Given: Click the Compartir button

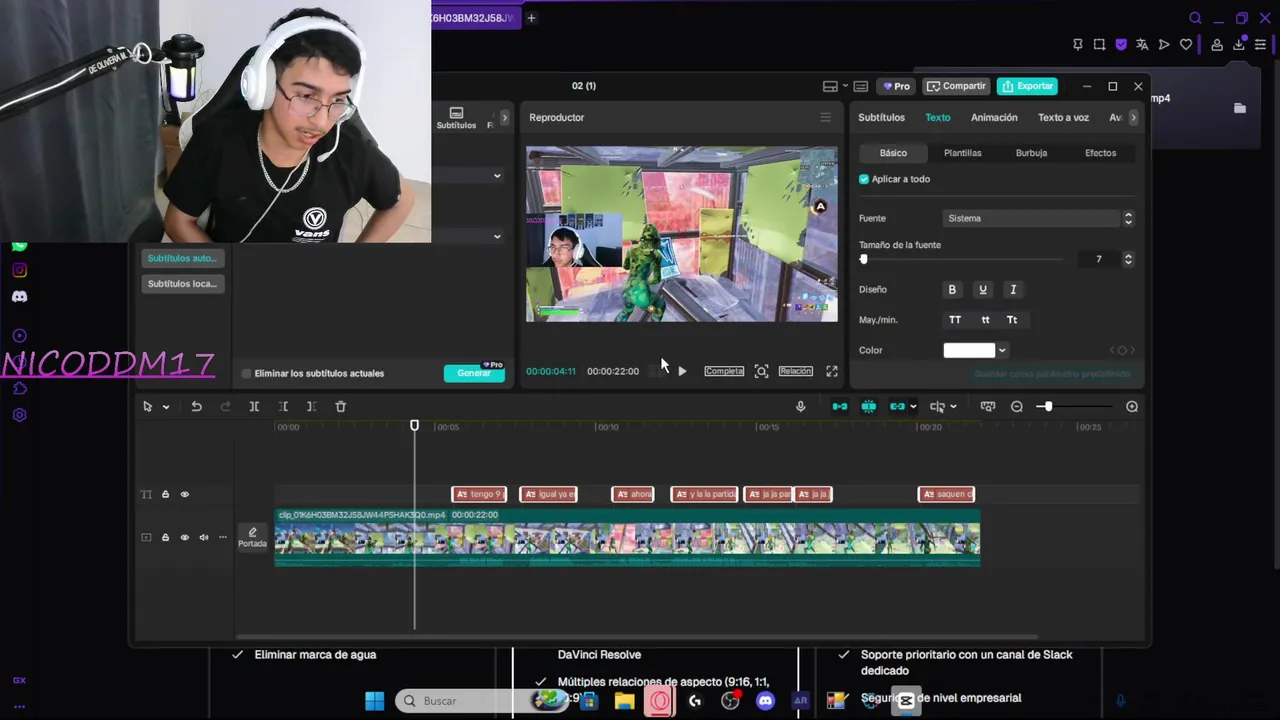Looking at the screenshot, I should (x=957, y=86).
